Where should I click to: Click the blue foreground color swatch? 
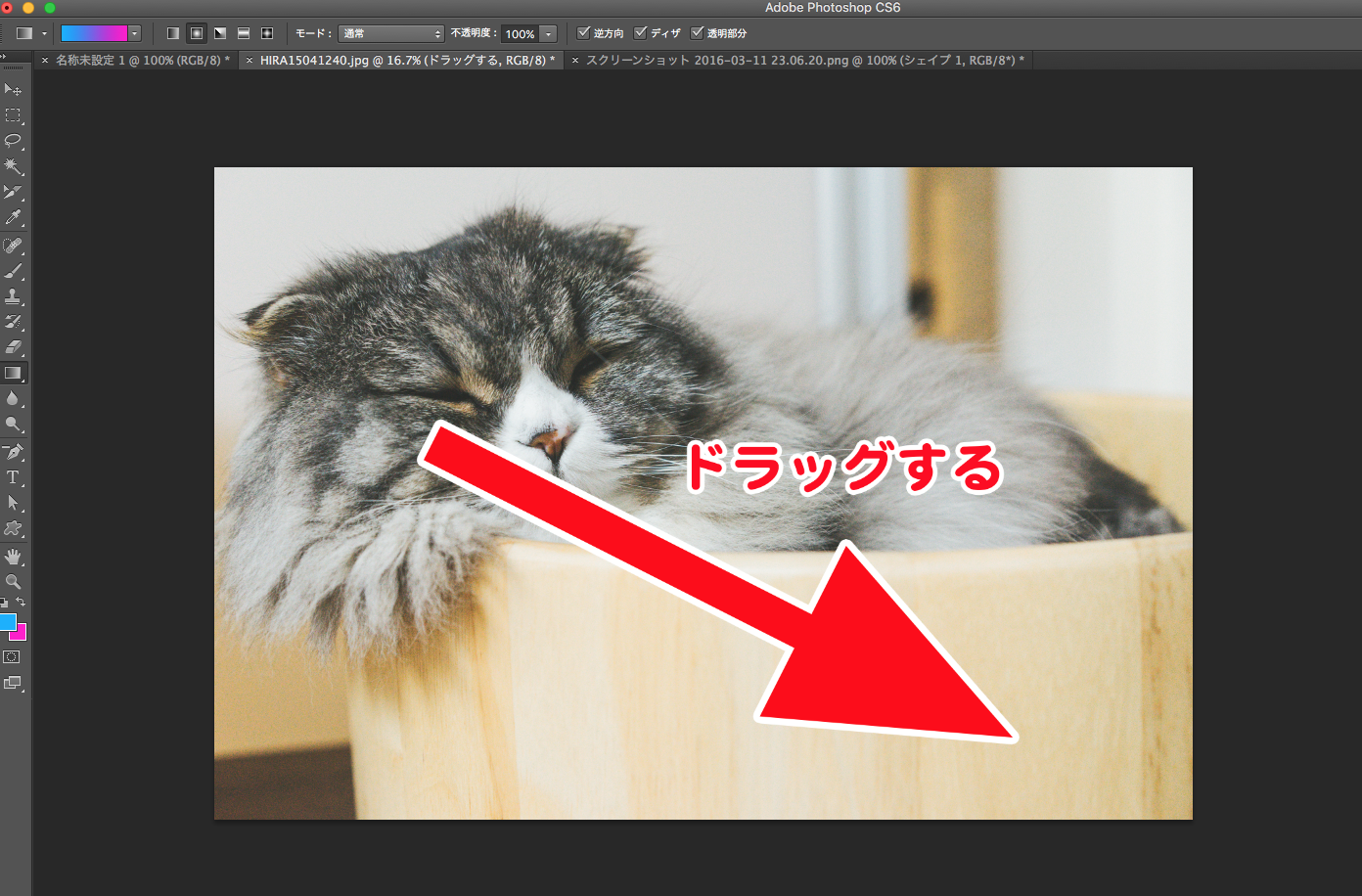[8, 621]
